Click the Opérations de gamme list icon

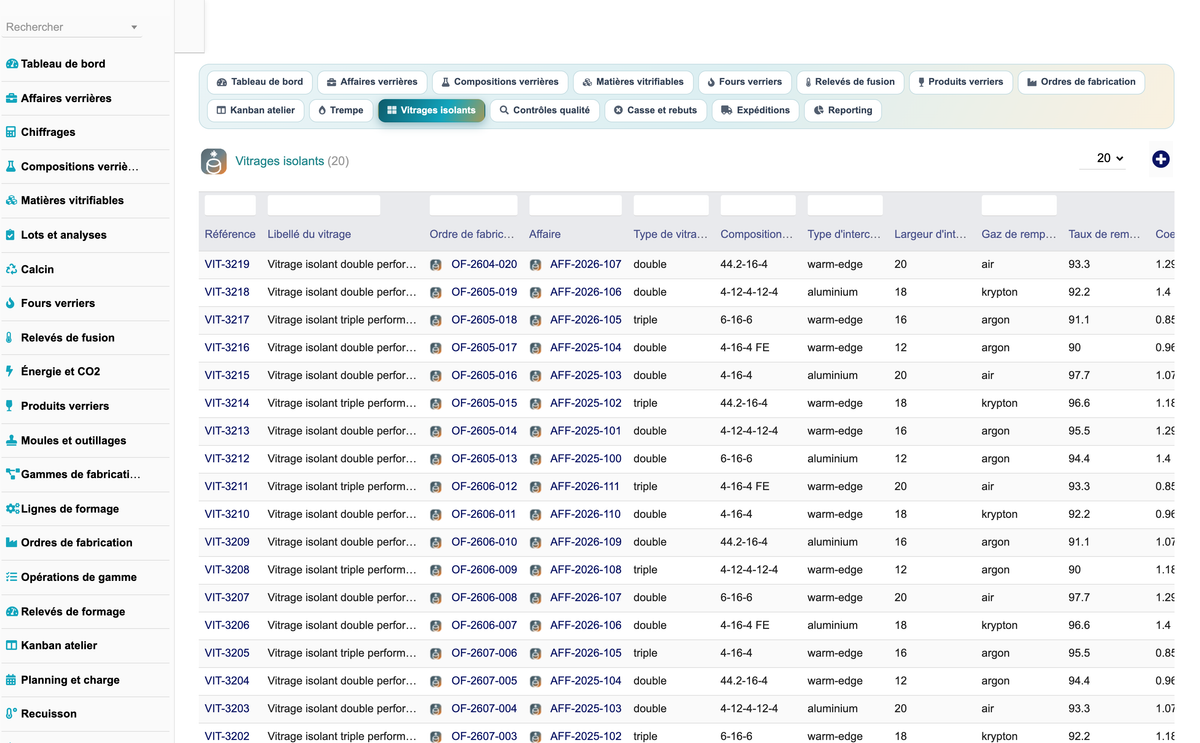pyautogui.click(x=12, y=577)
